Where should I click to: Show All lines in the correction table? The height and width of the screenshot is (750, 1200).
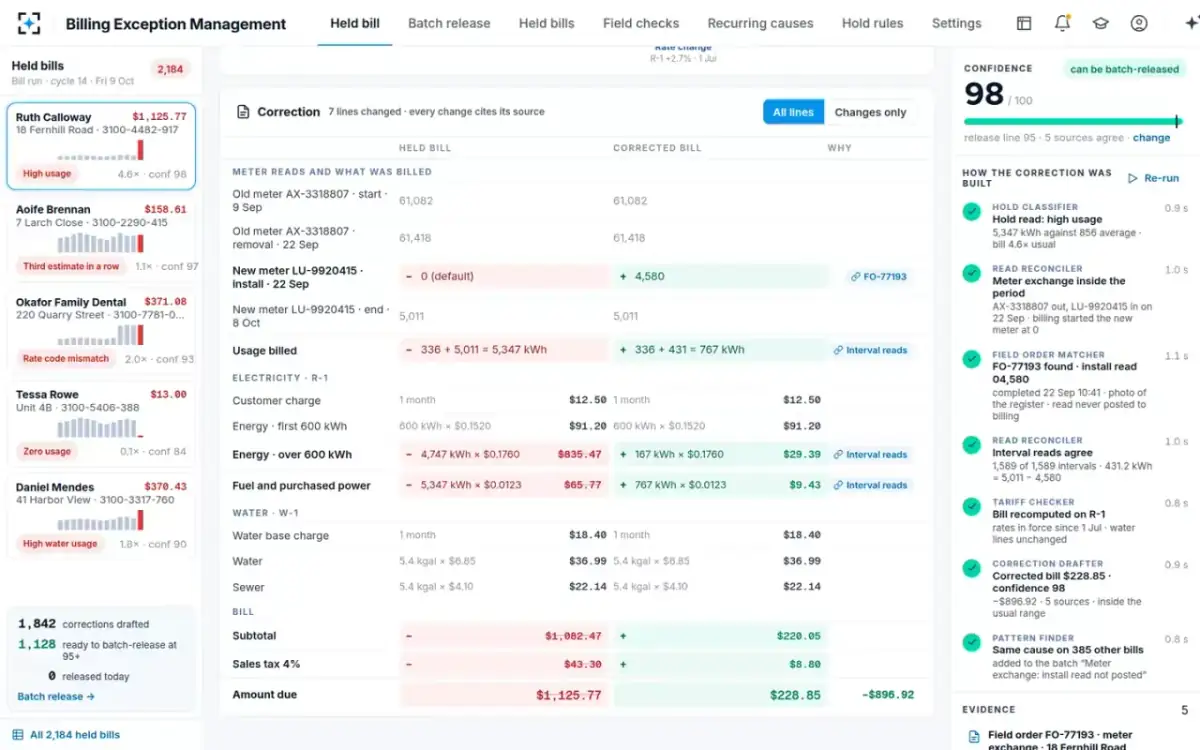pyautogui.click(x=793, y=112)
